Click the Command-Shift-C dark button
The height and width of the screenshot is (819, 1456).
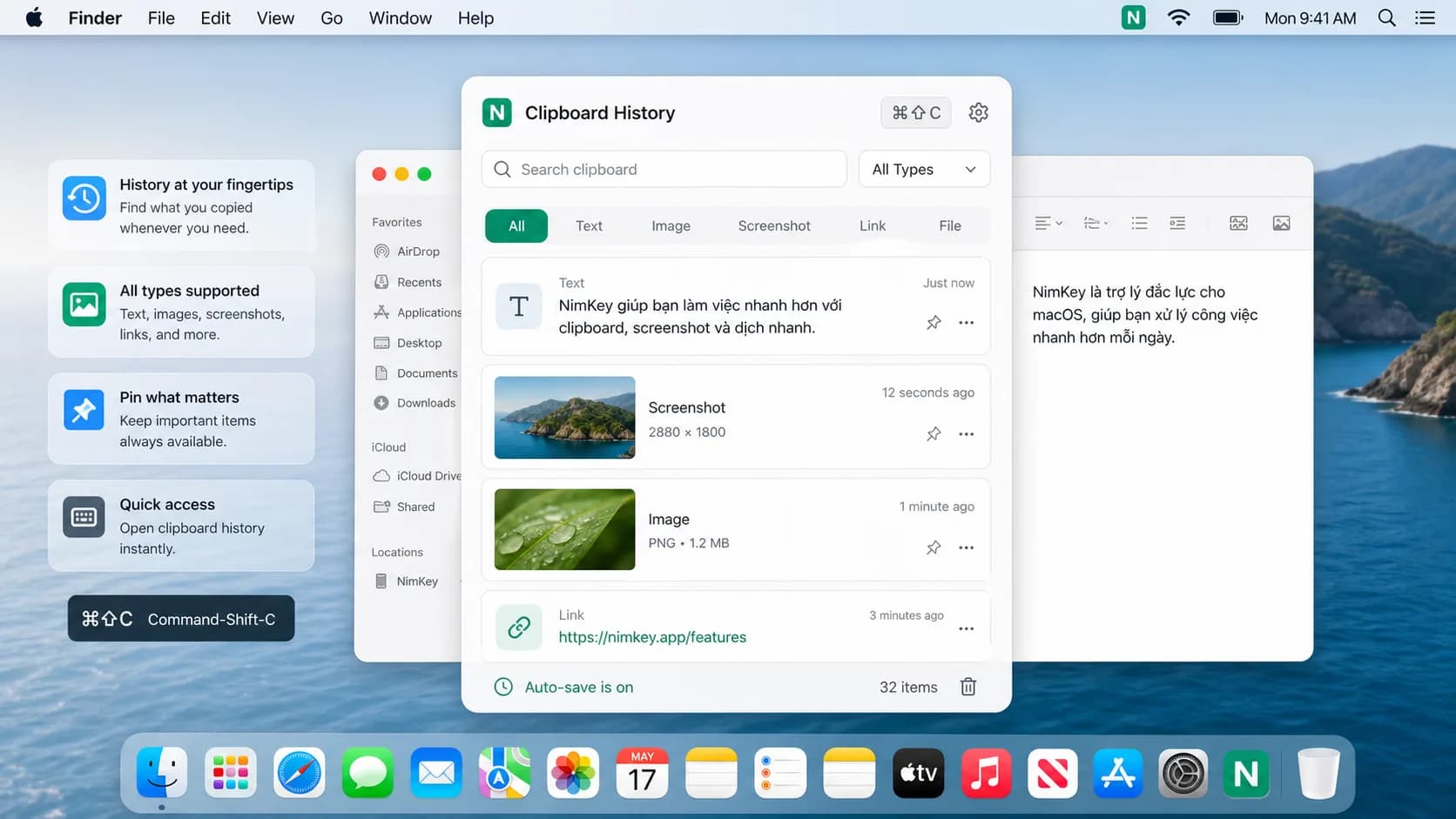pyautogui.click(x=181, y=619)
